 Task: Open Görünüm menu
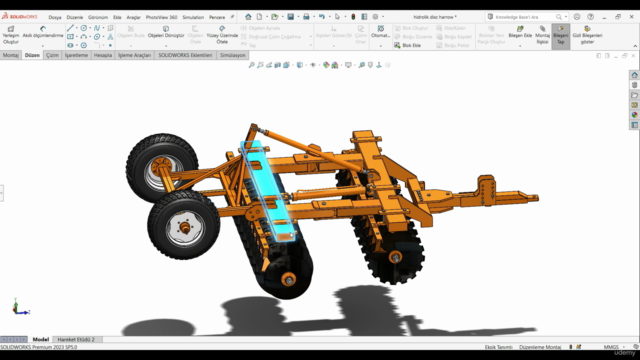[98, 17]
